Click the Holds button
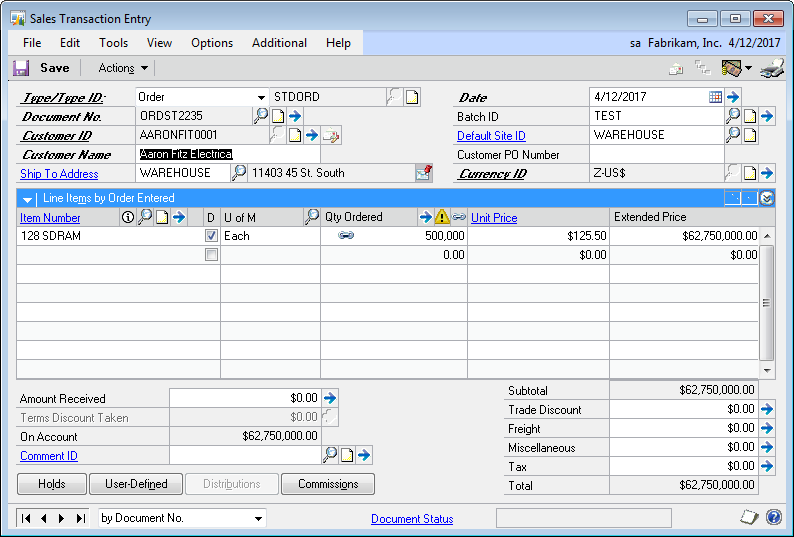This screenshot has width=794, height=537. point(52,484)
